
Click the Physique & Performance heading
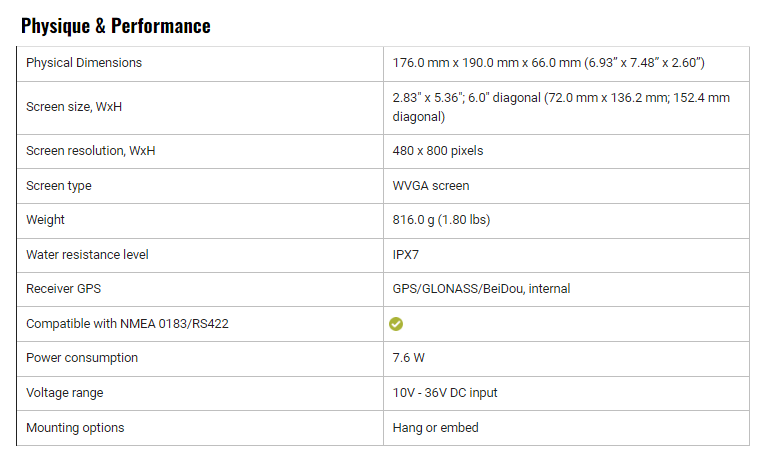(x=116, y=26)
